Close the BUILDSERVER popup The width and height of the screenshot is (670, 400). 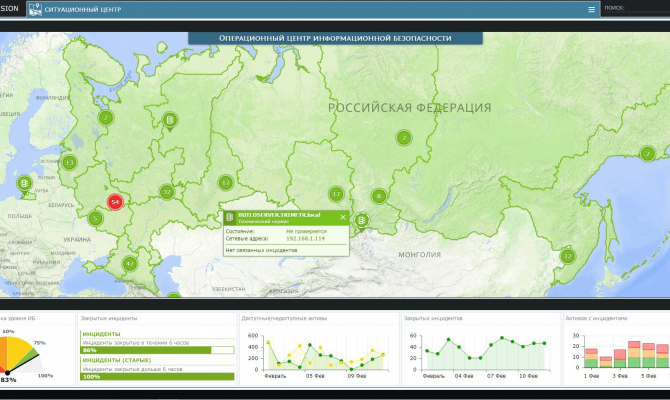tap(342, 216)
